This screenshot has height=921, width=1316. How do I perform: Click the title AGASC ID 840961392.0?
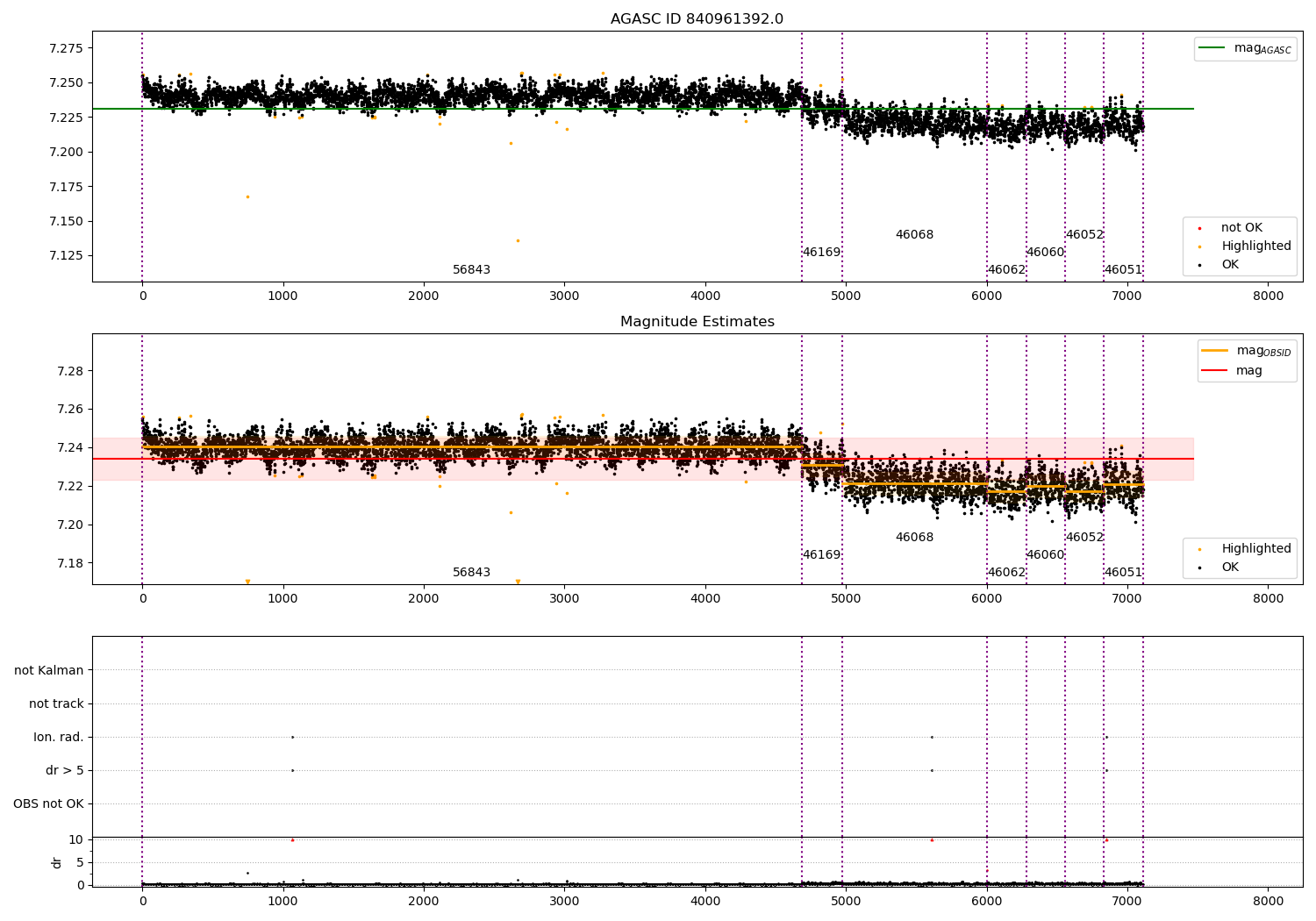(x=697, y=19)
